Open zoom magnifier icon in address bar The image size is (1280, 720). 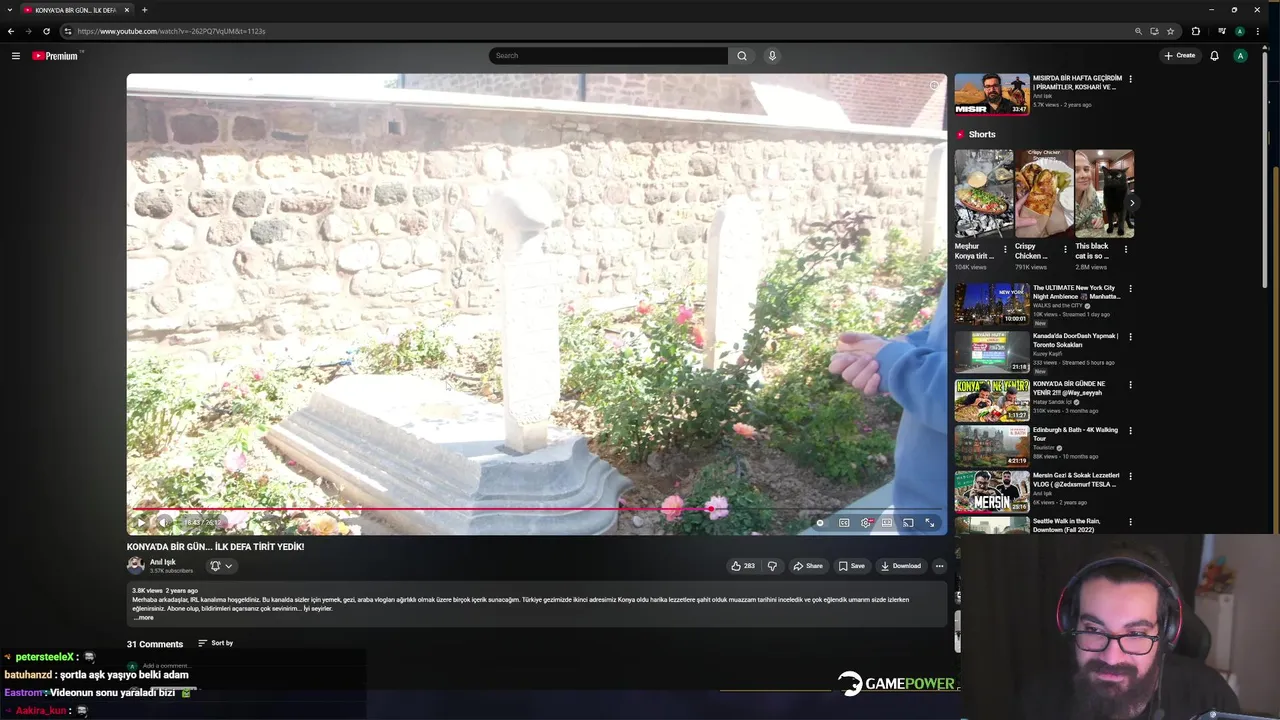(x=1138, y=31)
